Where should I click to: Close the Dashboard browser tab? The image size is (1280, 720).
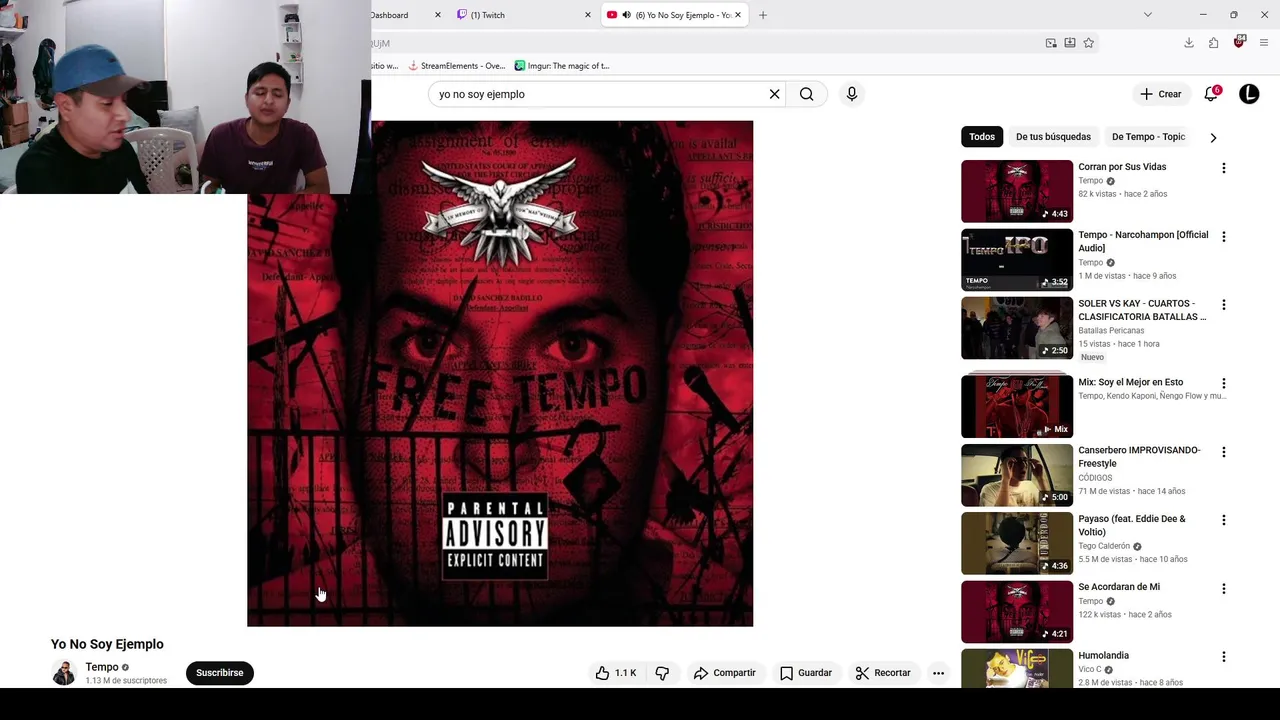437,15
